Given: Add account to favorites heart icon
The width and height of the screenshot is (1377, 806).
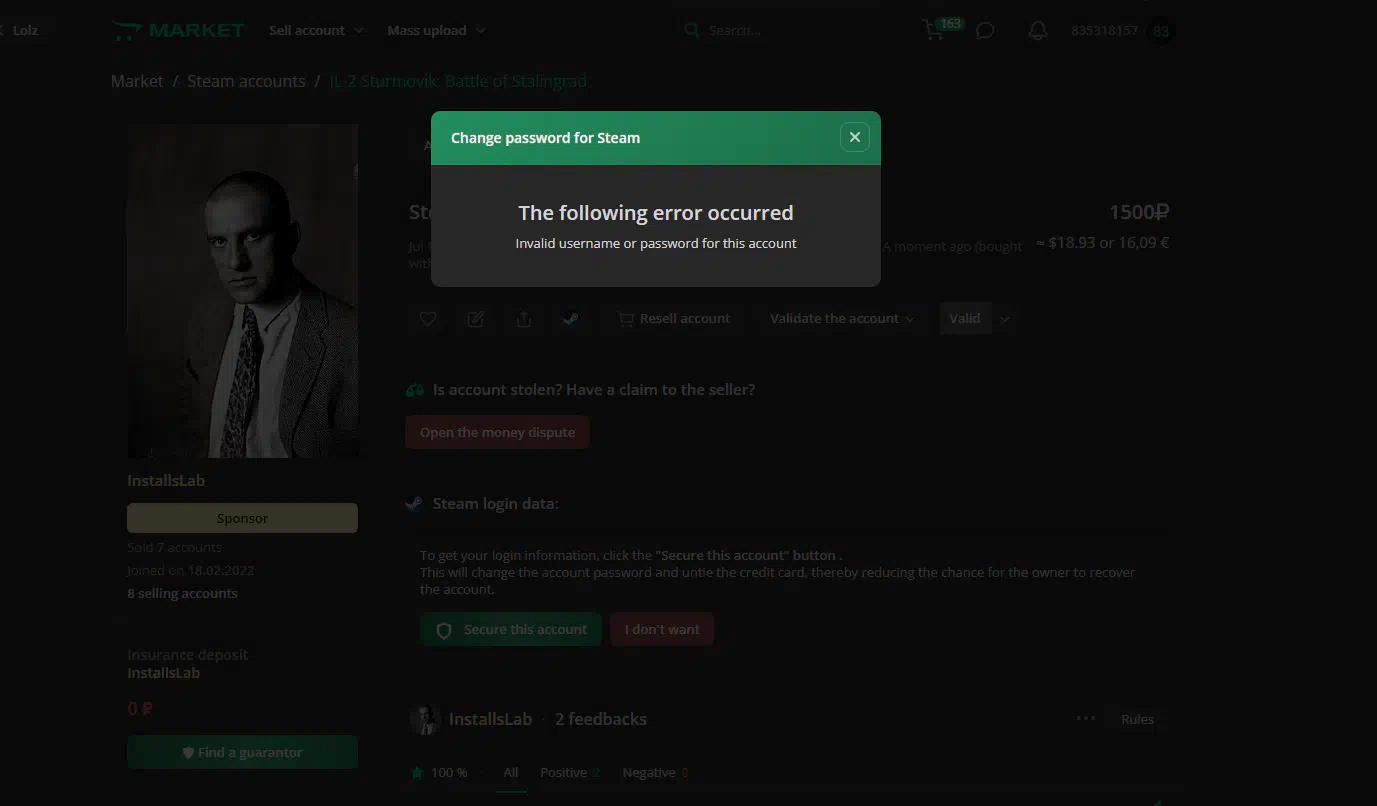Looking at the screenshot, I should click(x=428, y=319).
